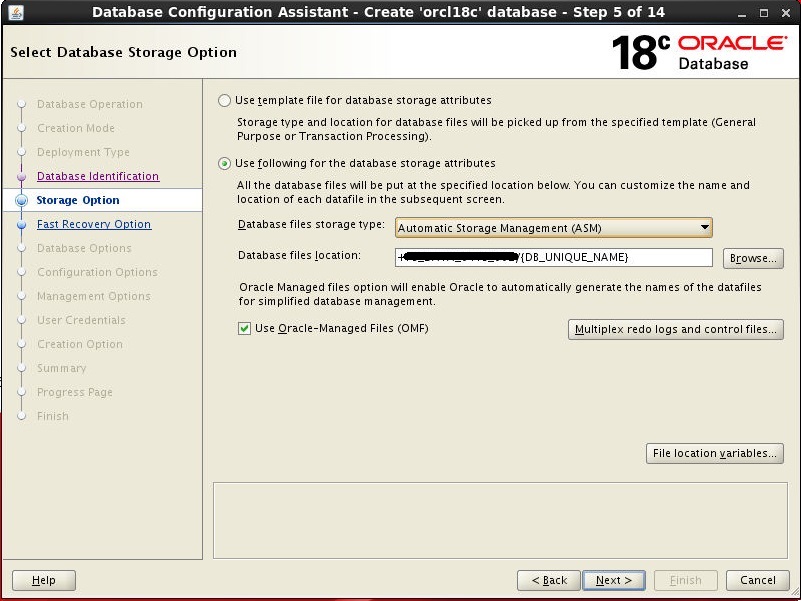Click 'Progress Page' step text
801x601 pixels.
75,392
